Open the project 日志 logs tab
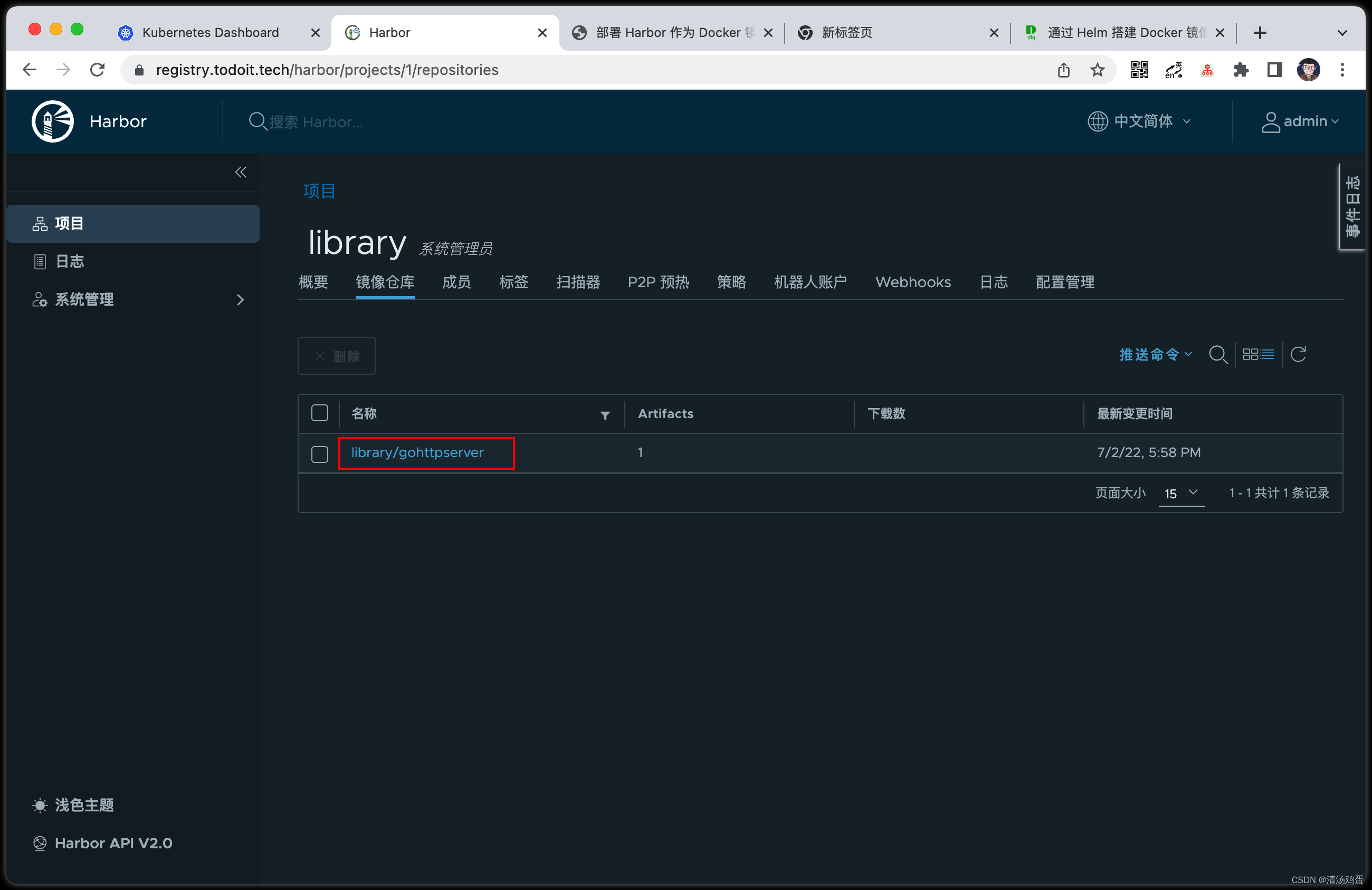Viewport: 1372px width, 890px height. point(994,282)
